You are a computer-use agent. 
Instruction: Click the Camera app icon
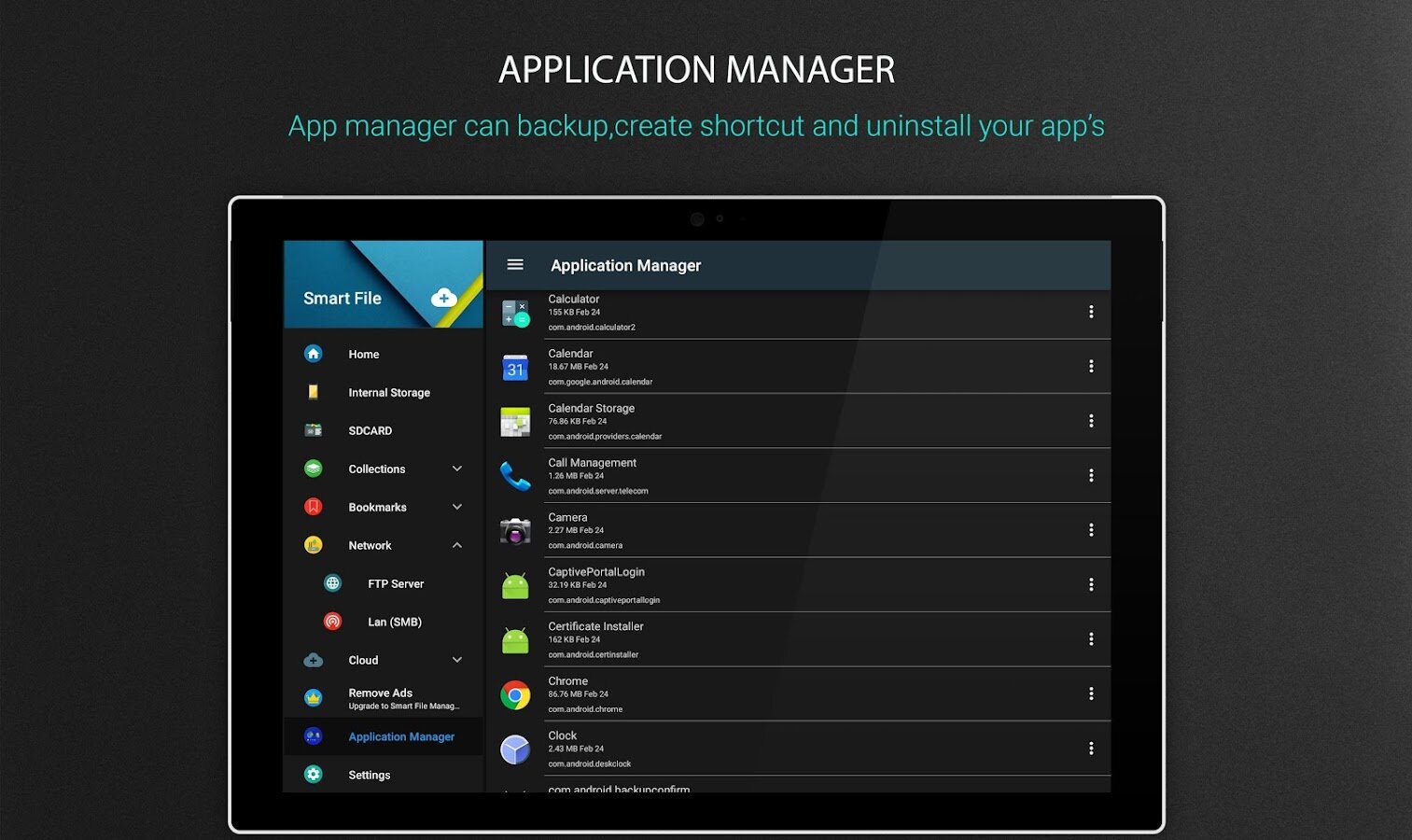click(x=515, y=531)
